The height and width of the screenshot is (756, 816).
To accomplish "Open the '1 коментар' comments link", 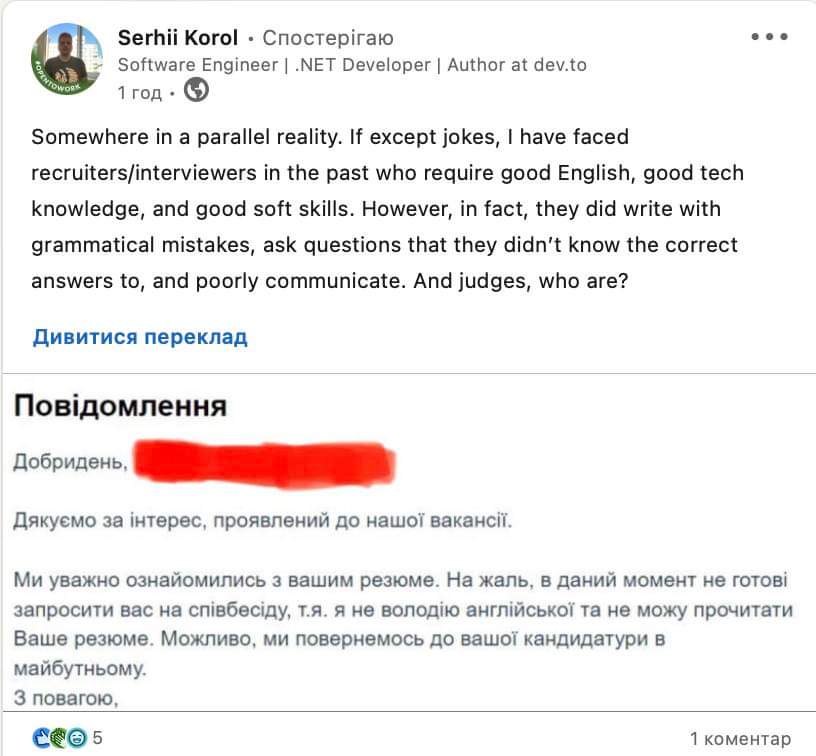I will [740, 739].
